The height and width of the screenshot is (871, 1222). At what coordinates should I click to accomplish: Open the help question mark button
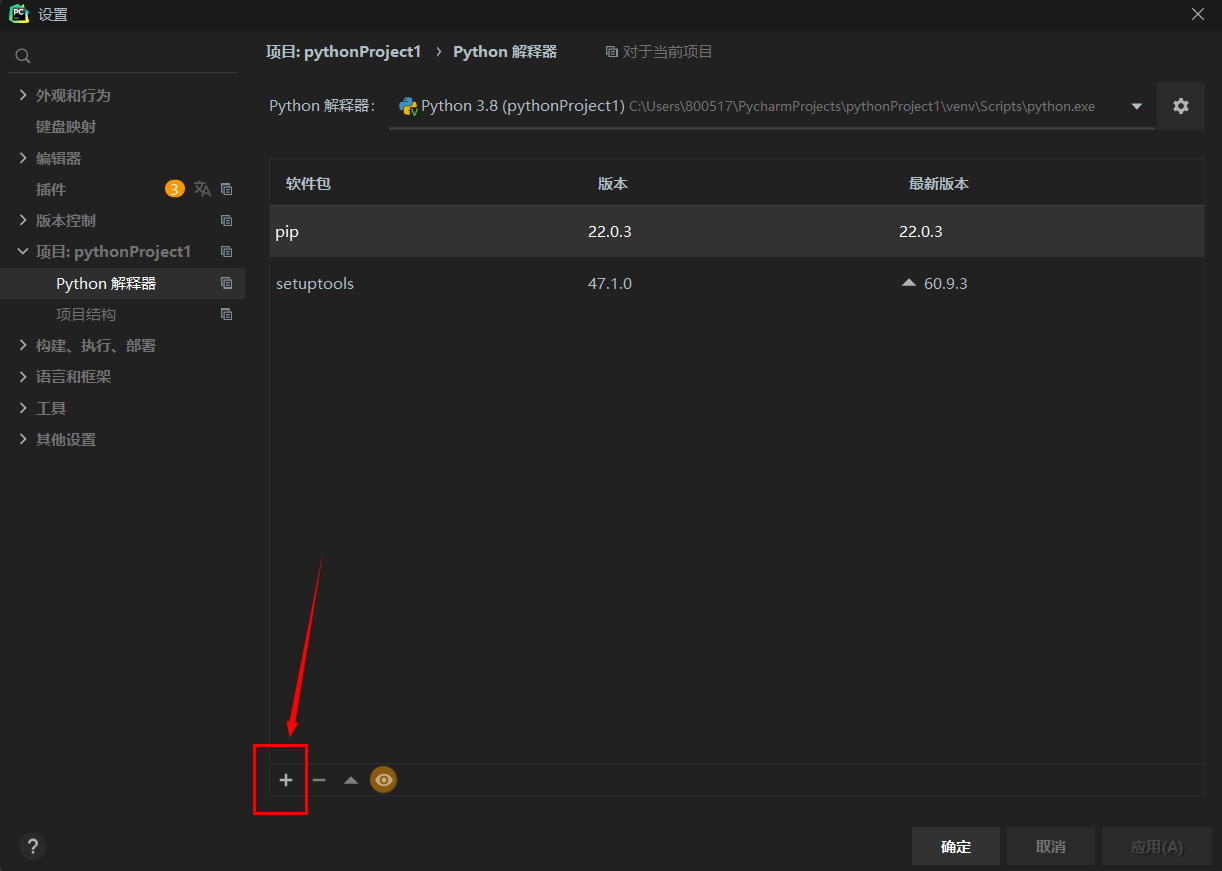pyautogui.click(x=33, y=846)
